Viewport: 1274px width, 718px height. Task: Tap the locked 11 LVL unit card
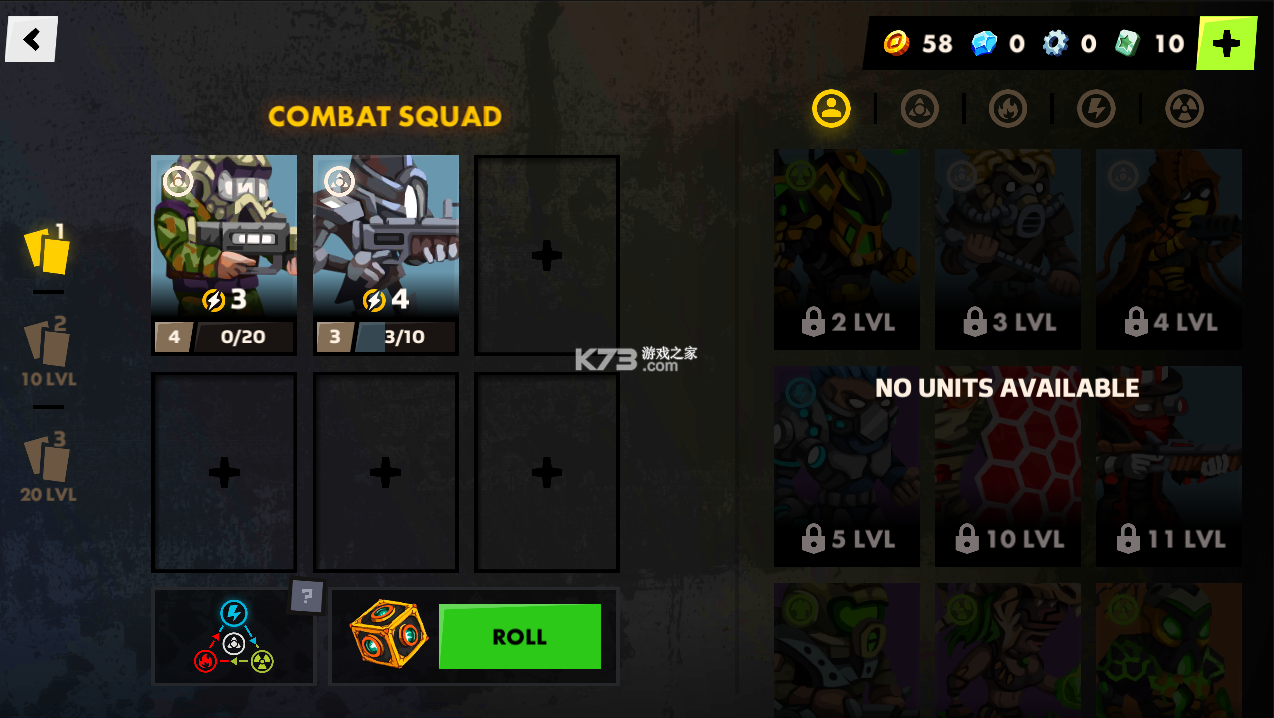1169,466
